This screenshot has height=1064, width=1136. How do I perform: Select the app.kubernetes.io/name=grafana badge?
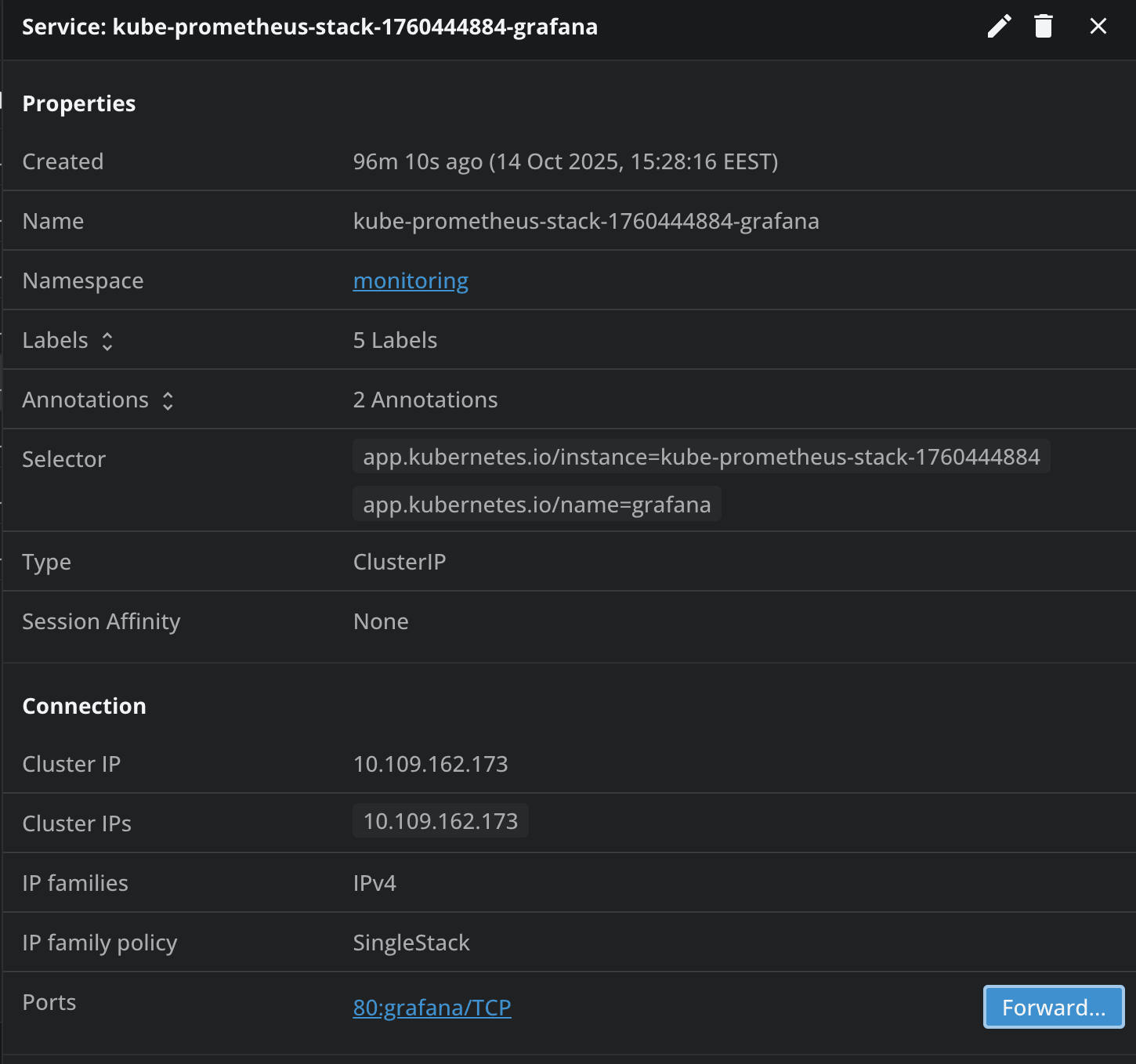[536, 504]
